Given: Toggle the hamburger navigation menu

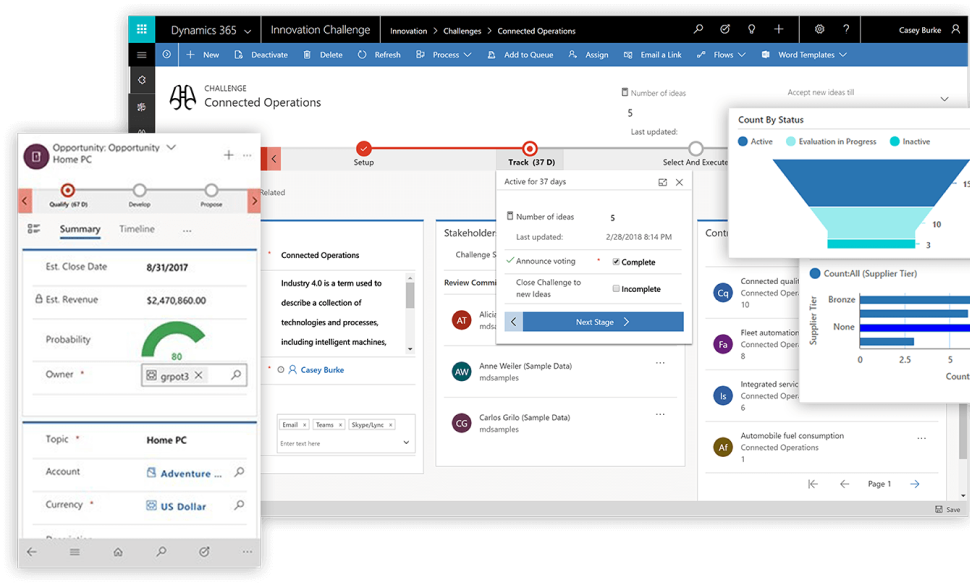Looking at the screenshot, I should 142,54.
